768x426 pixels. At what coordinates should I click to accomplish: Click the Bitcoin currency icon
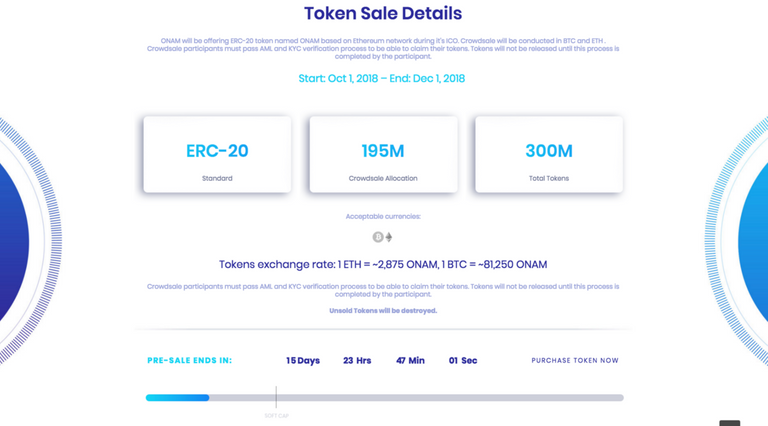coord(378,237)
